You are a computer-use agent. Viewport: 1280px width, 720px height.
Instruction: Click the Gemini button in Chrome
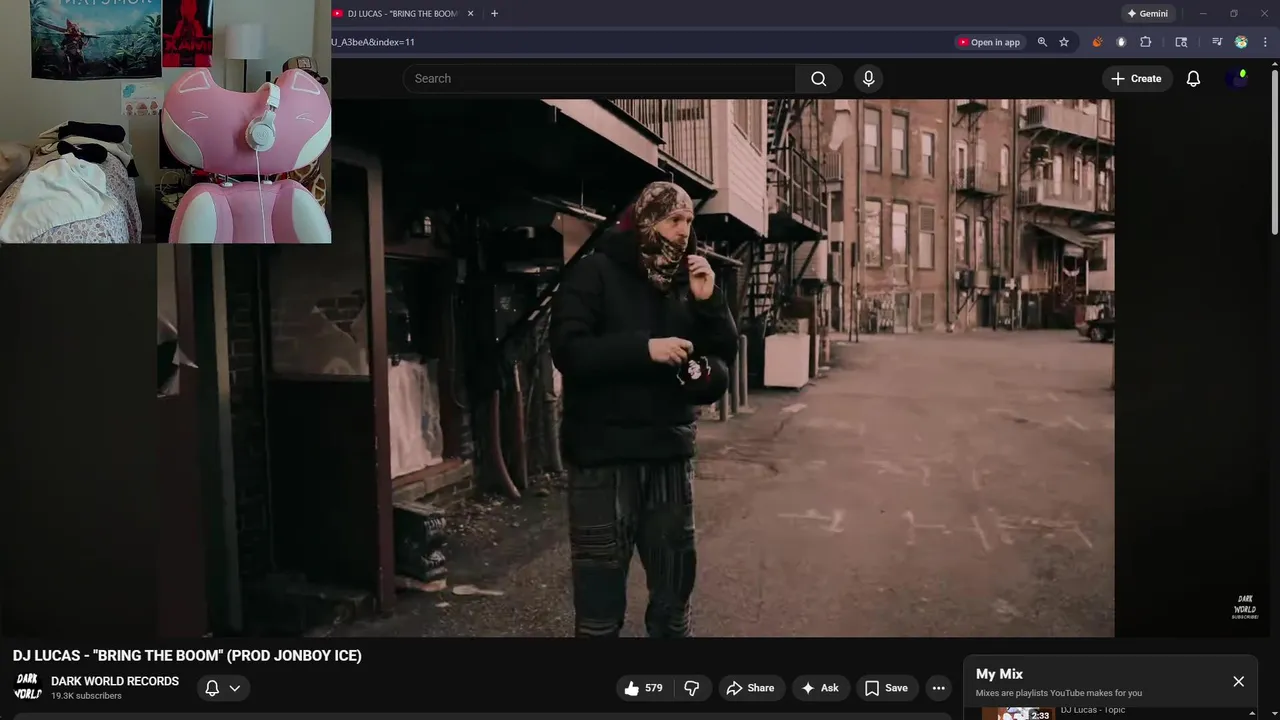1147,14
